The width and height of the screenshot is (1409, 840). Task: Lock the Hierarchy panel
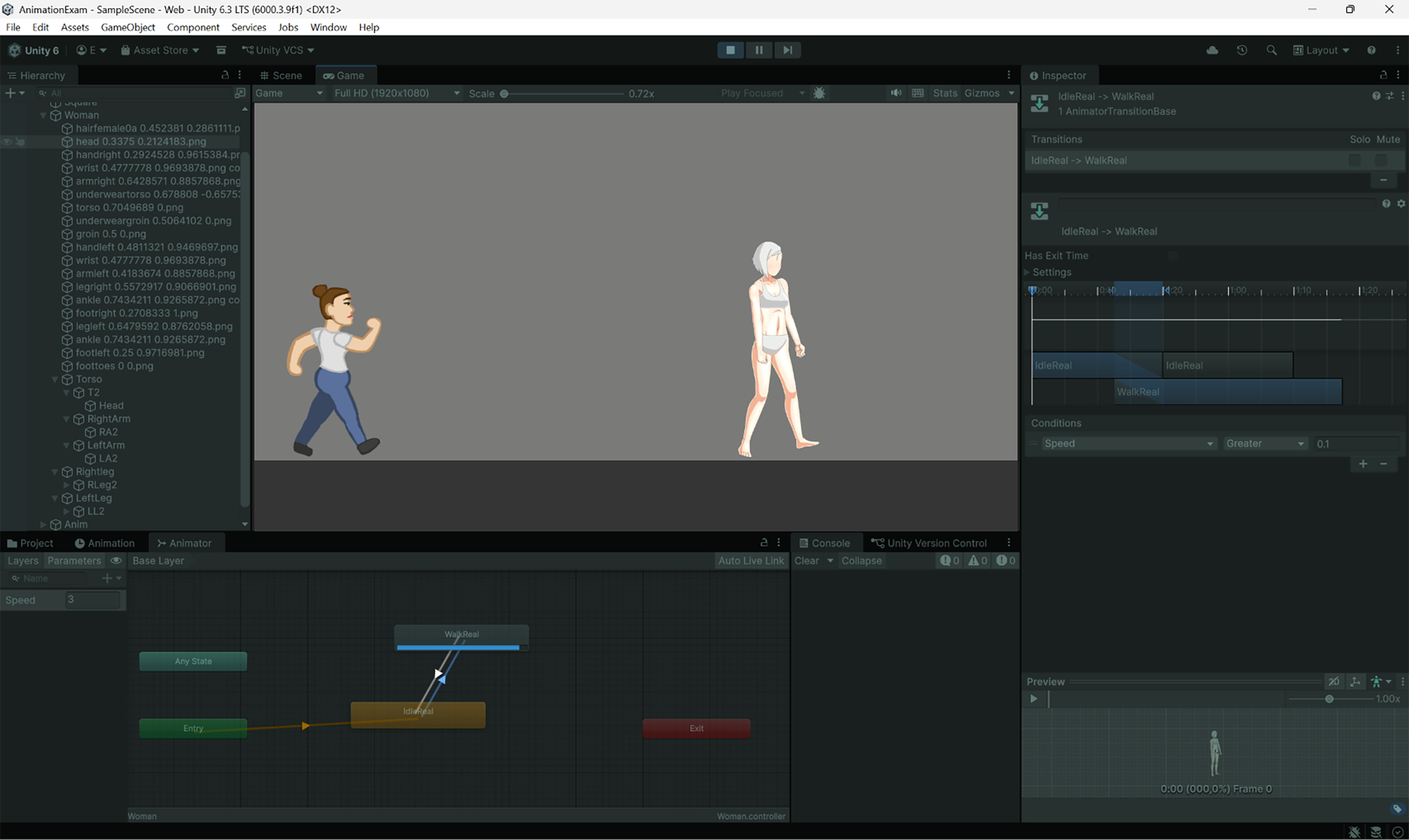pos(225,74)
